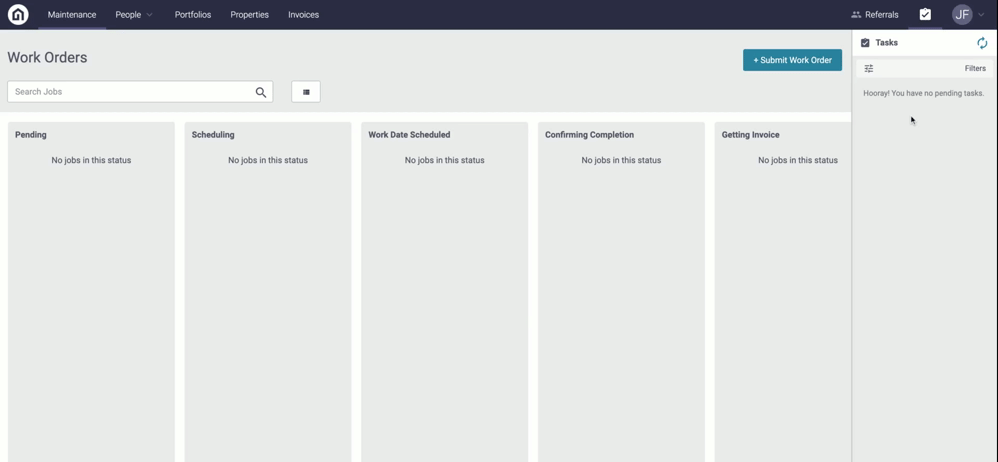Open the Properties section
This screenshot has width=998, height=462.
click(249, 15)
